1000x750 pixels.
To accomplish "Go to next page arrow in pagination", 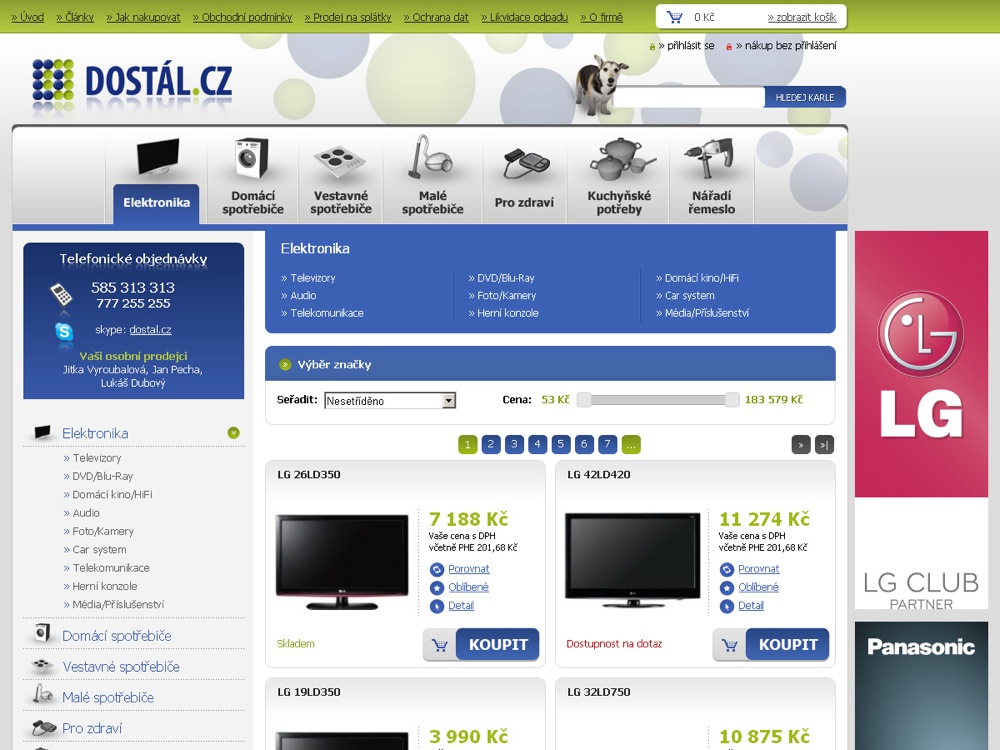I will click(801, 445).
